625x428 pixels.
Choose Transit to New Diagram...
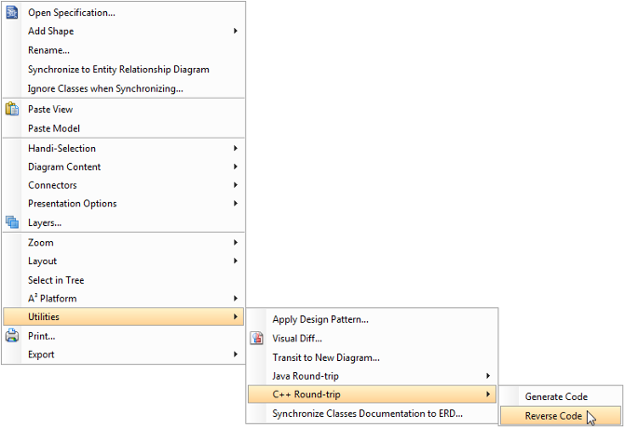click(x=372, y=357)
